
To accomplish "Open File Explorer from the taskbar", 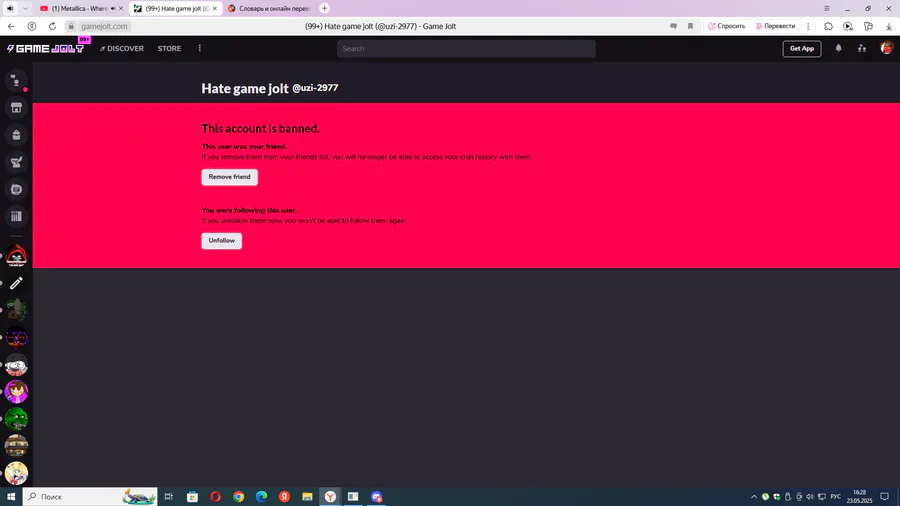I will coord(307,497).
